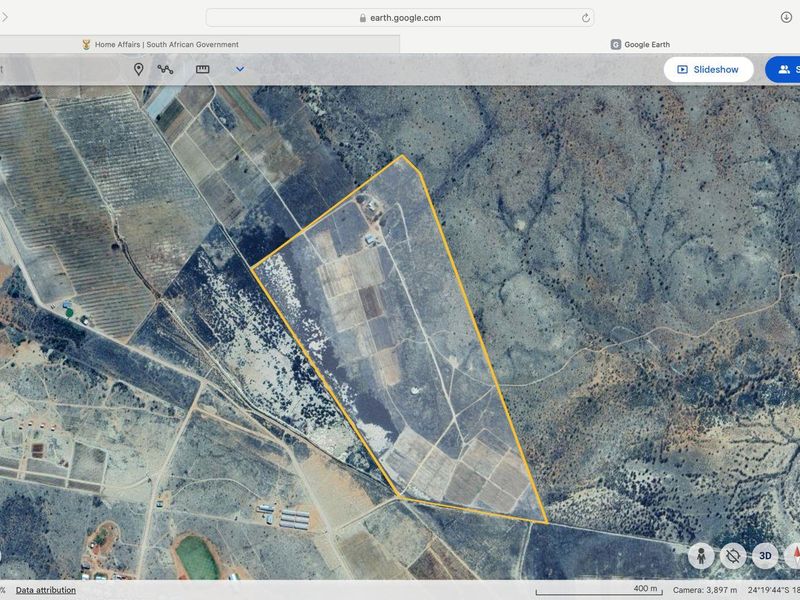This screenshot has width=800, height=600.
Task: Click the Camera altitude readout
Action: click(x=705, y=590)
